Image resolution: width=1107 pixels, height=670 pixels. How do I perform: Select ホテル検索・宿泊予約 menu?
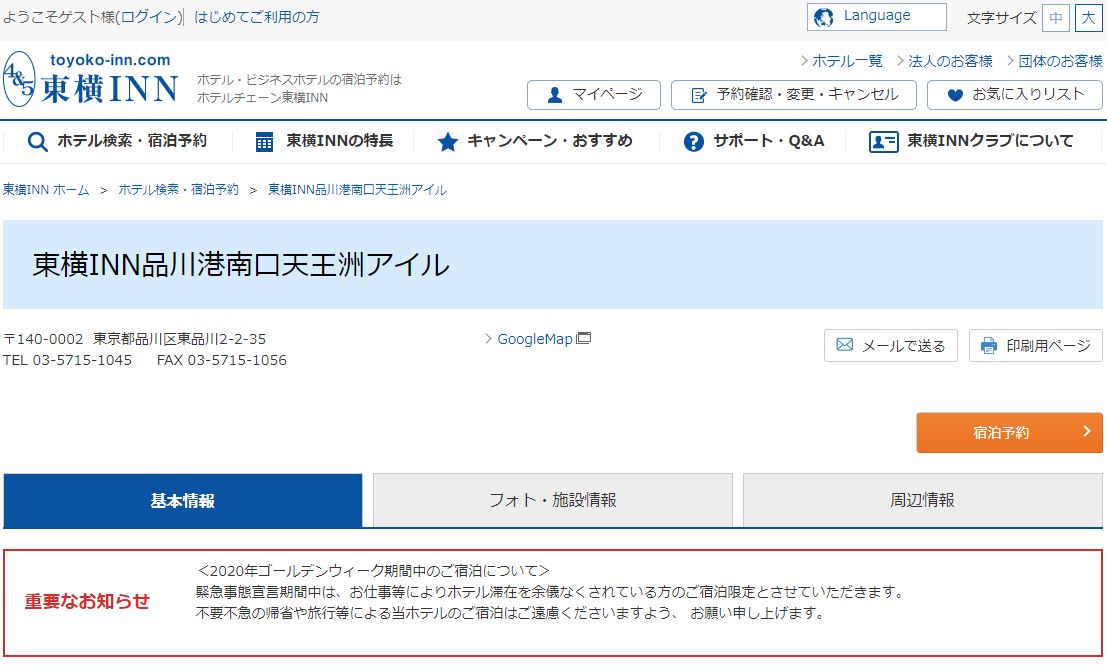(x=117, y=141)
